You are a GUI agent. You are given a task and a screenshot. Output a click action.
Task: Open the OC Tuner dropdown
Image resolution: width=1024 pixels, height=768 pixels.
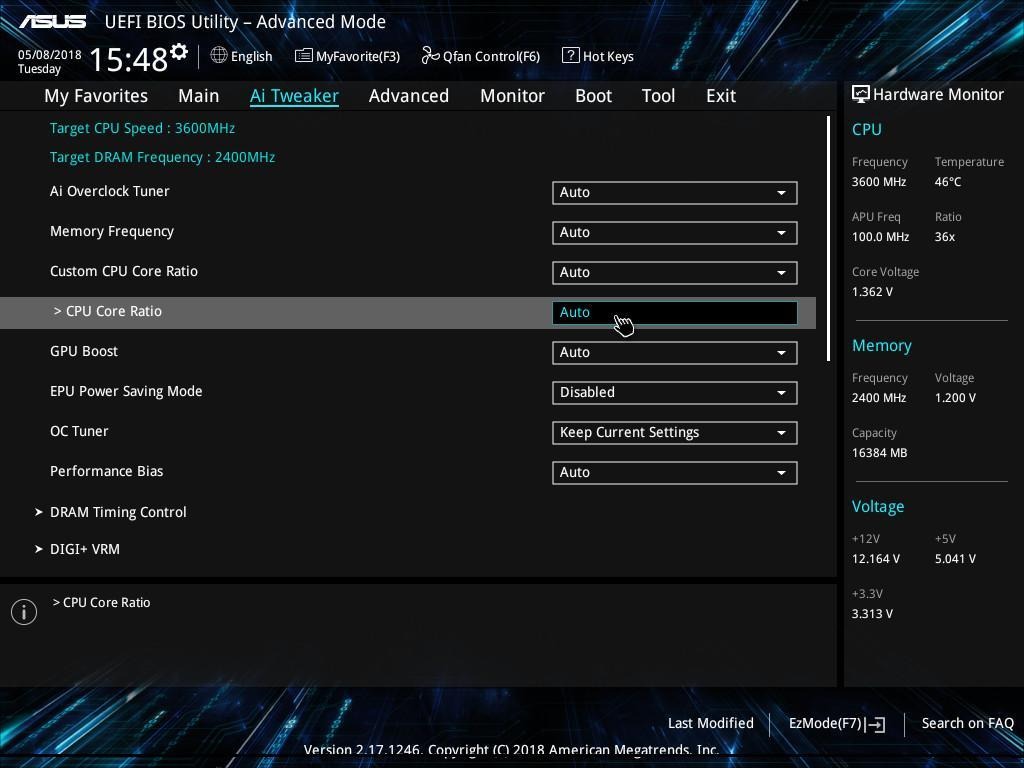coord(674,432)
